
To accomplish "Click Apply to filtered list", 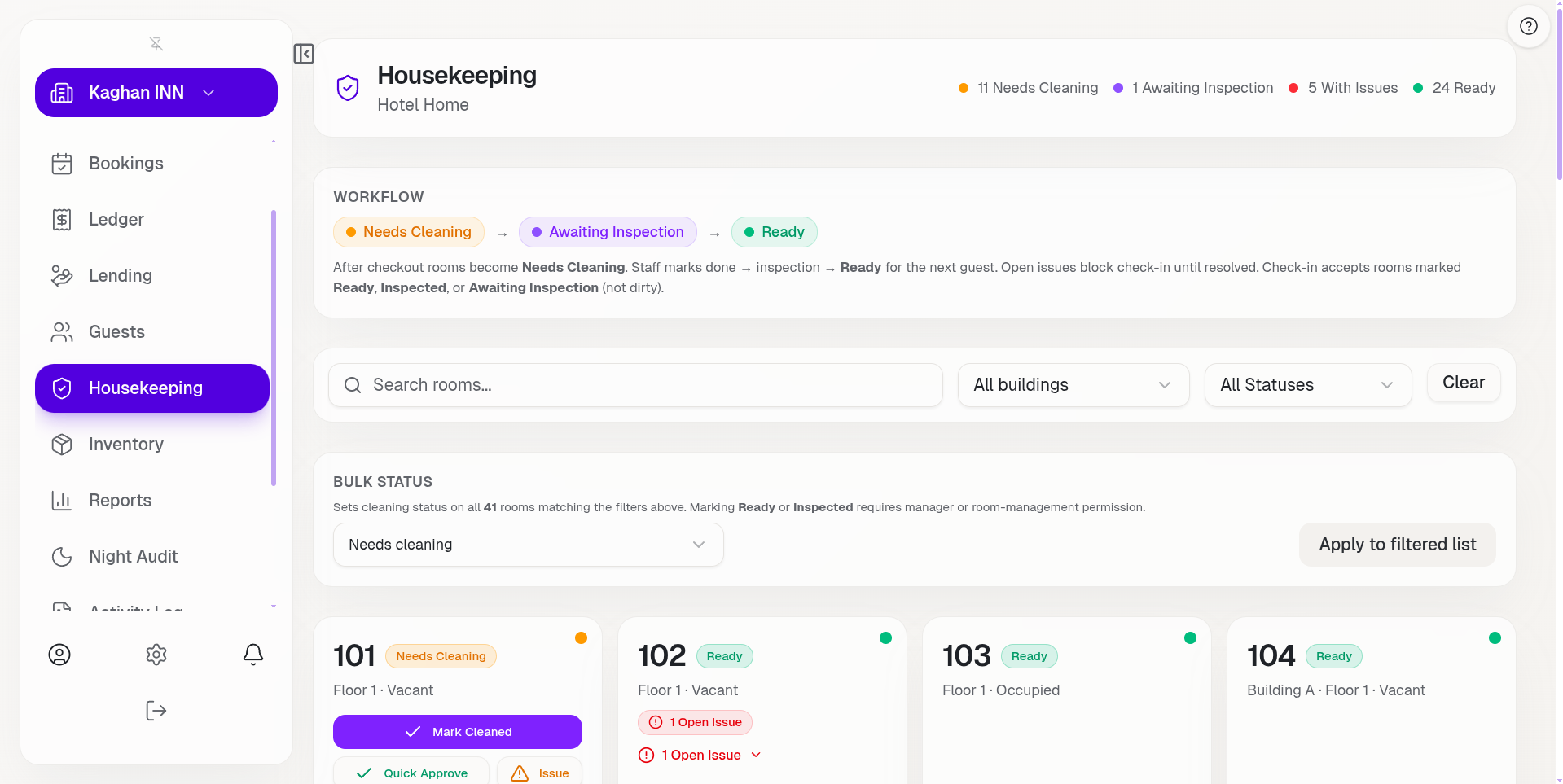I will [x=1398, y=545].
